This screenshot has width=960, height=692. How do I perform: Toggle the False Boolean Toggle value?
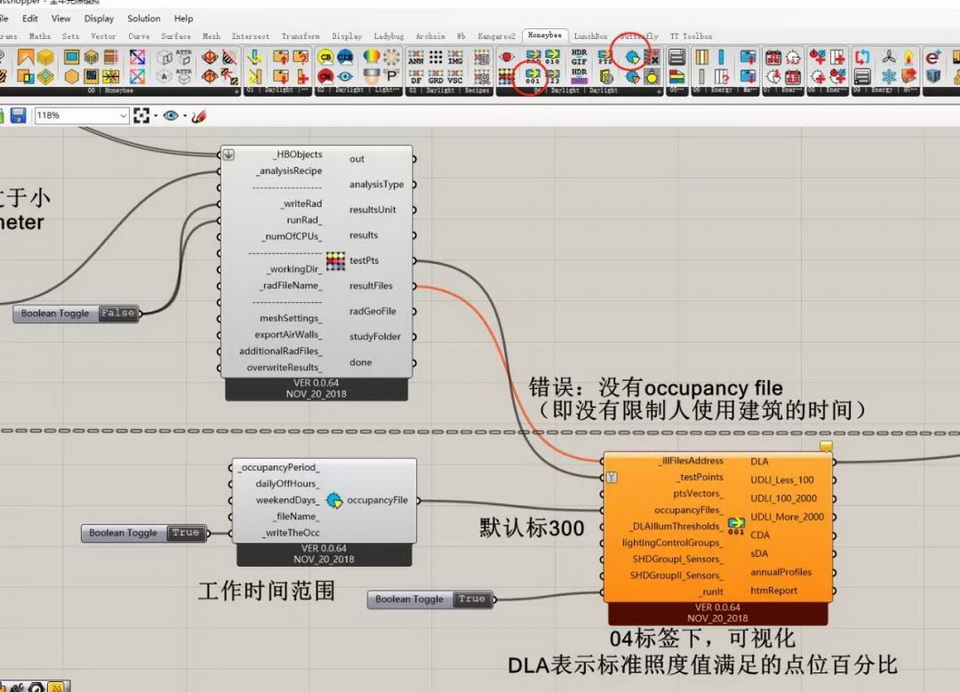point(117,313)
